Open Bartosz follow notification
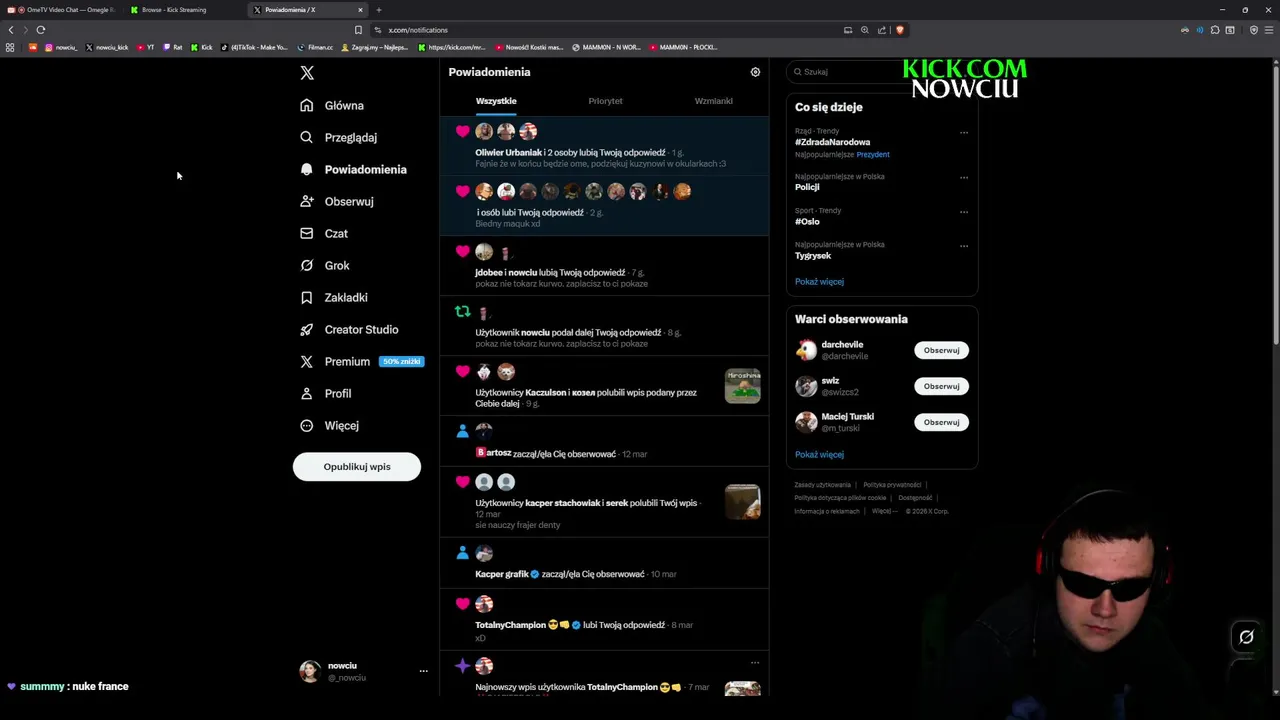 pyautogui.click(x=604, y=441)
